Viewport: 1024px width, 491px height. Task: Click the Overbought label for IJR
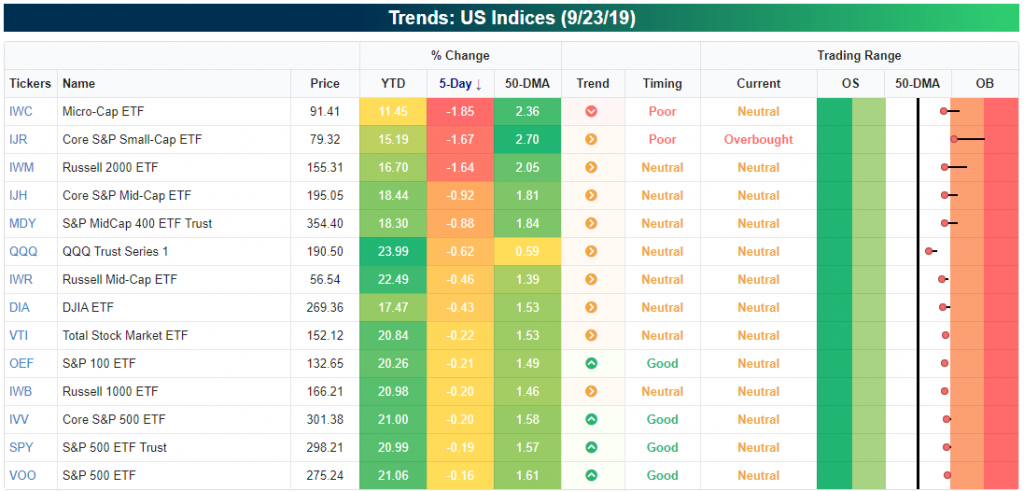758,139
